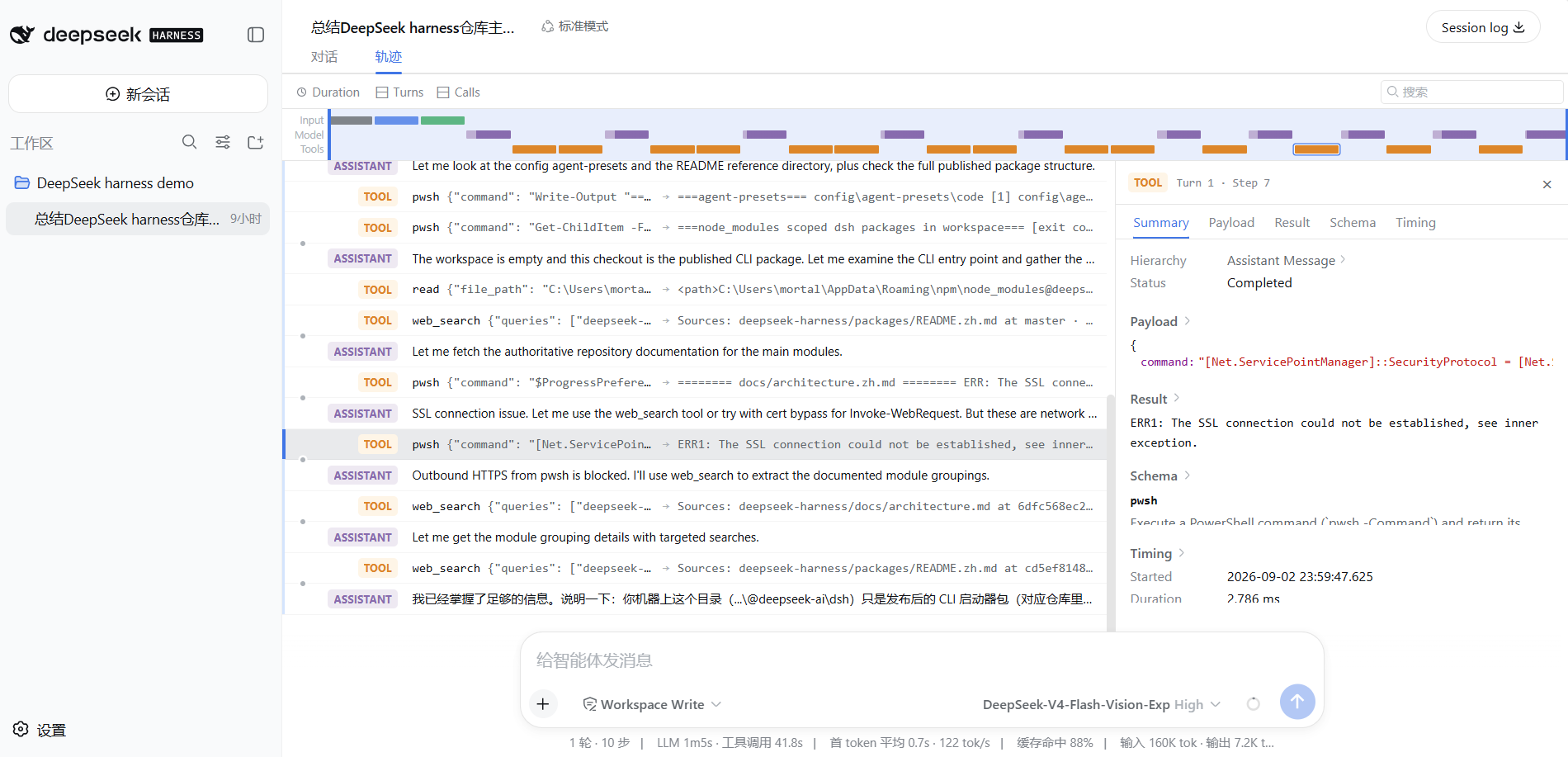
Task: Select assistant row 'Outbound HTTPS from pwsh is blocked'
Action: (695, 475)
